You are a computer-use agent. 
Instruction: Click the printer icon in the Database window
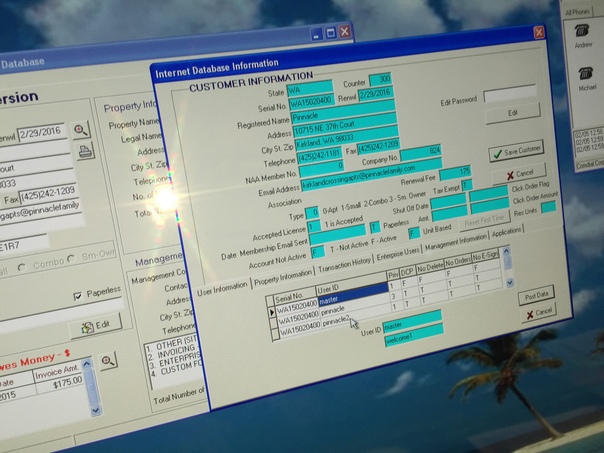[86, 152]
